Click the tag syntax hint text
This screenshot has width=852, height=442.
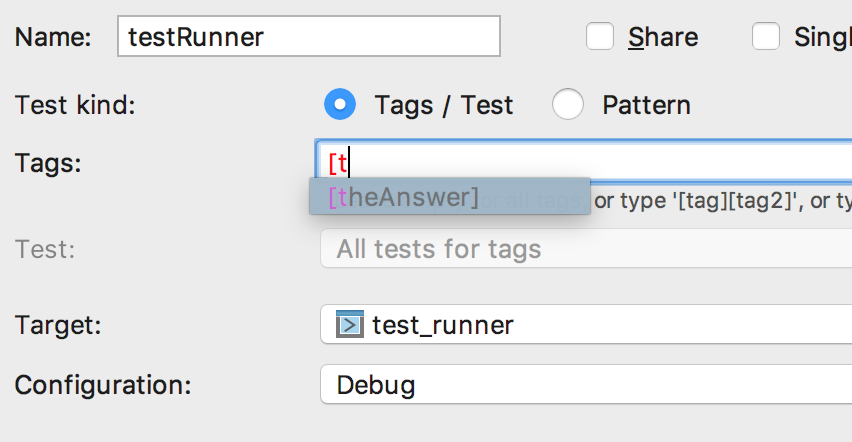click(720, 201)
